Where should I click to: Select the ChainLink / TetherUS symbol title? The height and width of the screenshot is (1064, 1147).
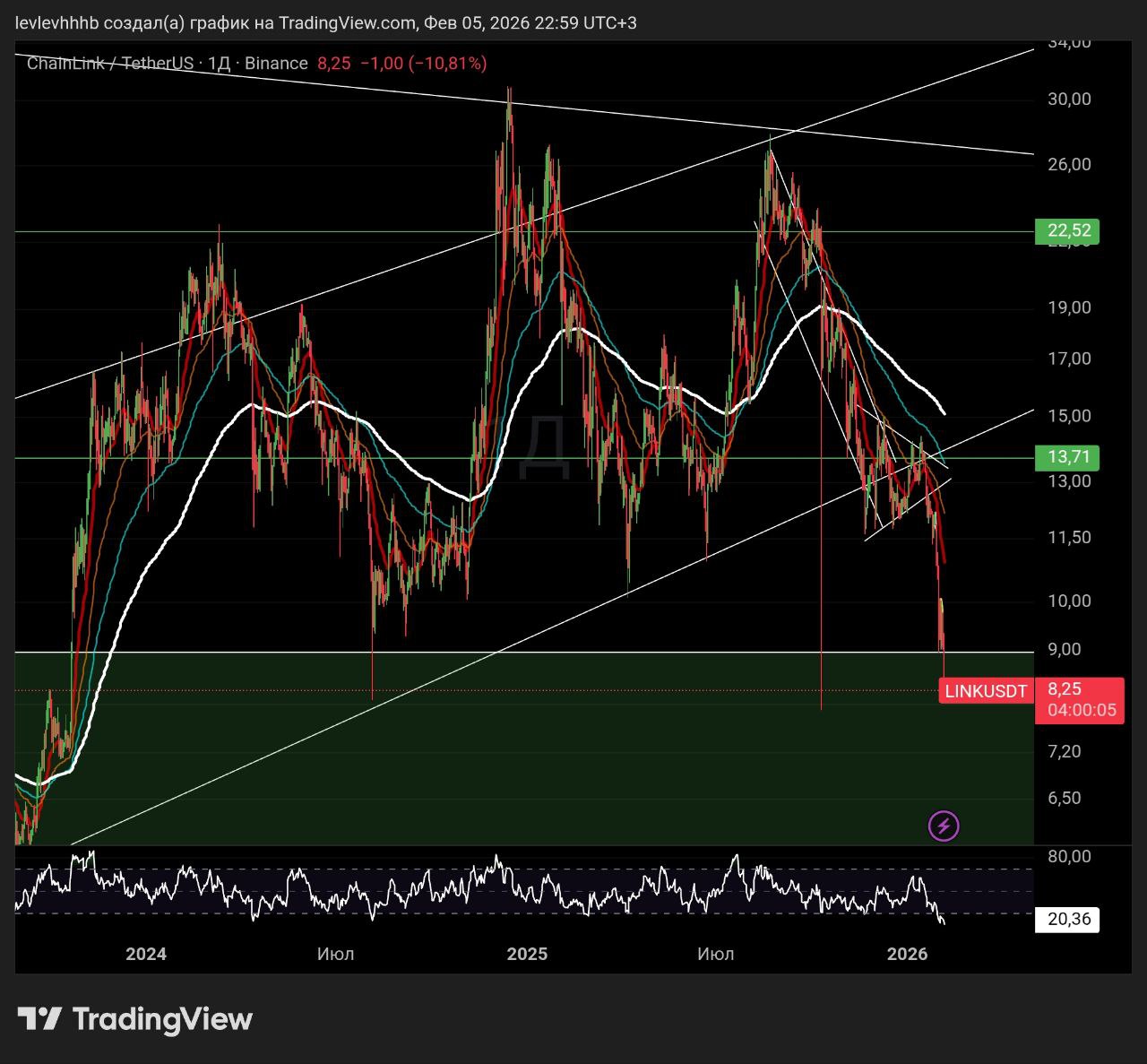click(109, 64)
